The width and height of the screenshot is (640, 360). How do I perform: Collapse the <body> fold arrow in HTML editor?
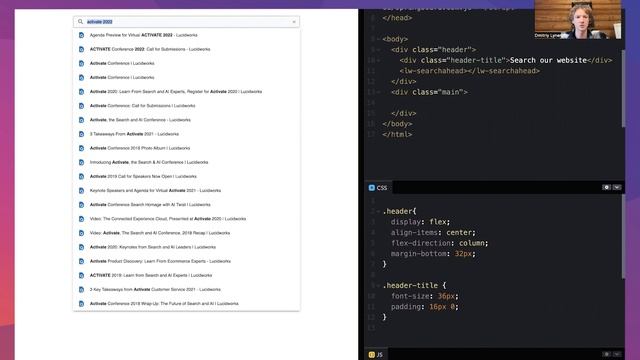[x=378, y=39]
